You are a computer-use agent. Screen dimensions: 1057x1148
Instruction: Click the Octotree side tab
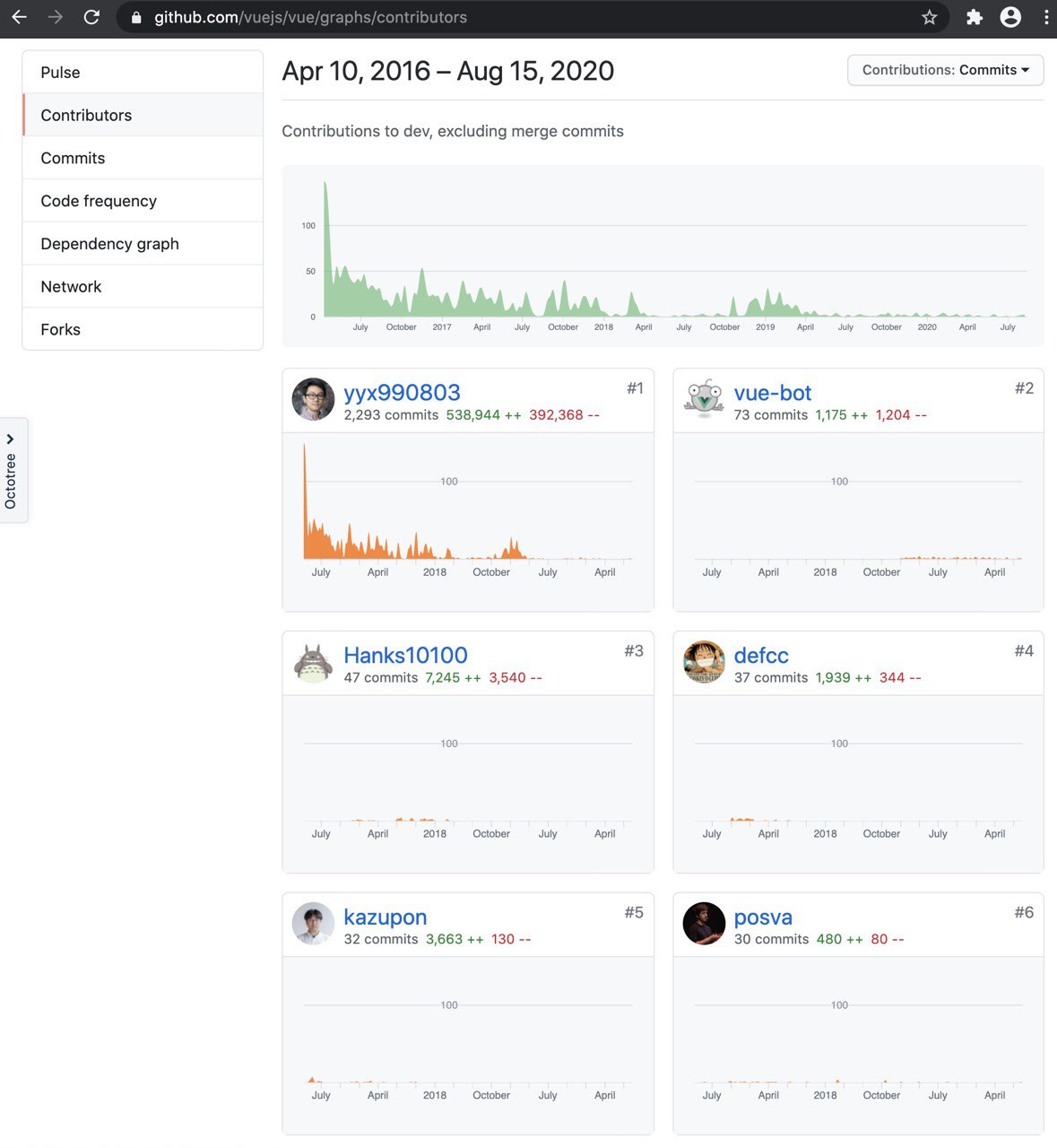pos(12,470)
